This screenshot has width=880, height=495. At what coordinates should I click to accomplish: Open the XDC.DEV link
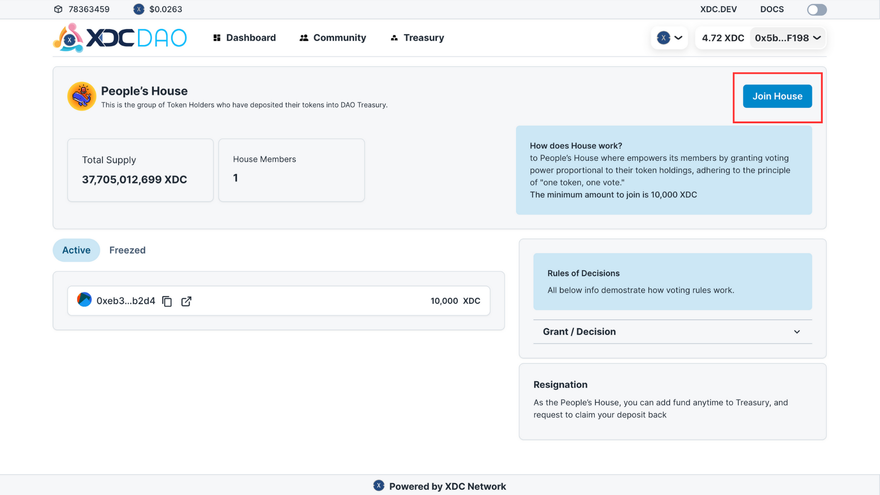click(718, 9)
